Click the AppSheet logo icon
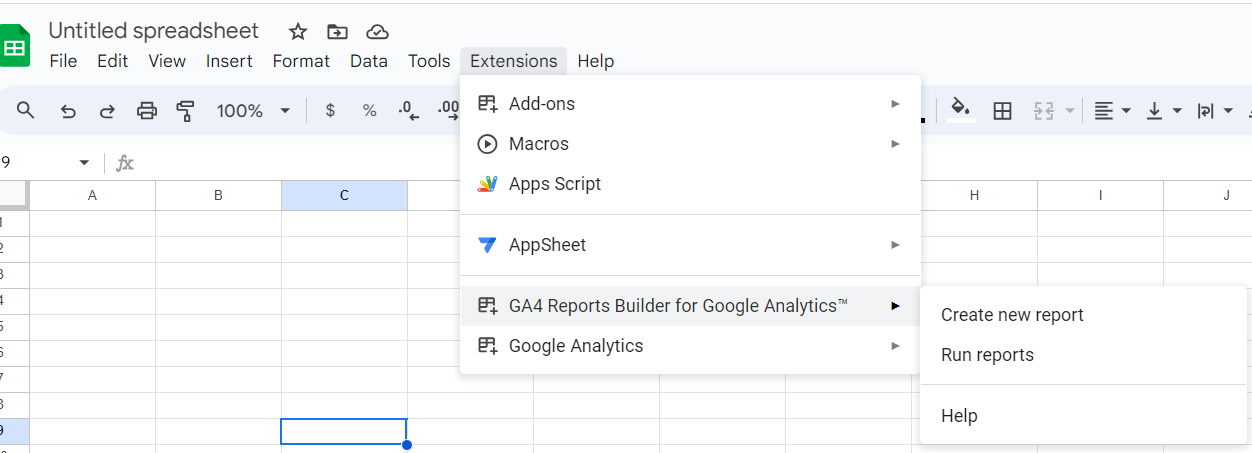The height and width of the screenshot is (453, 1252). point(487,245)
